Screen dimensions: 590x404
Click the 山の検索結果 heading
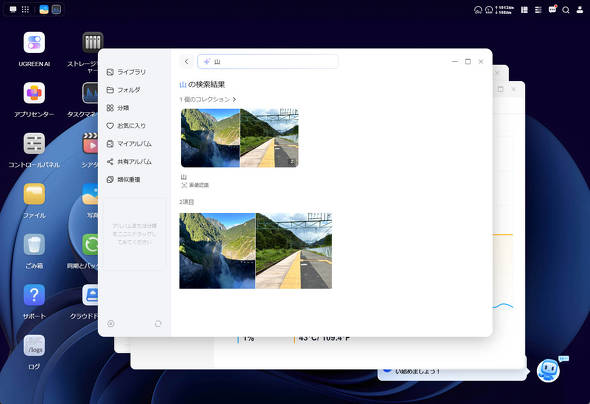pos(202,85)
